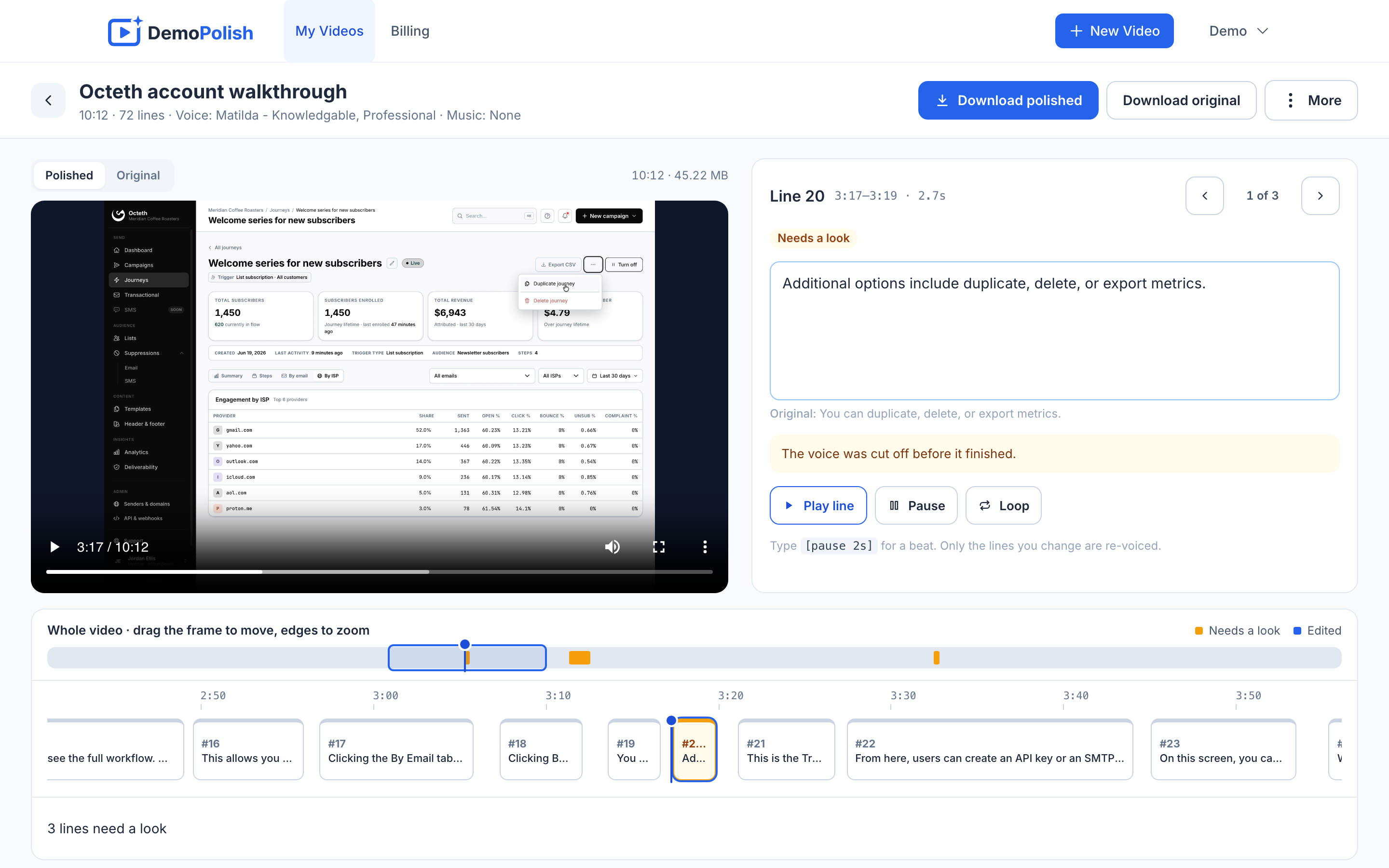
Task: Click the Pause button for the line
Action: [x=916, y=505]
